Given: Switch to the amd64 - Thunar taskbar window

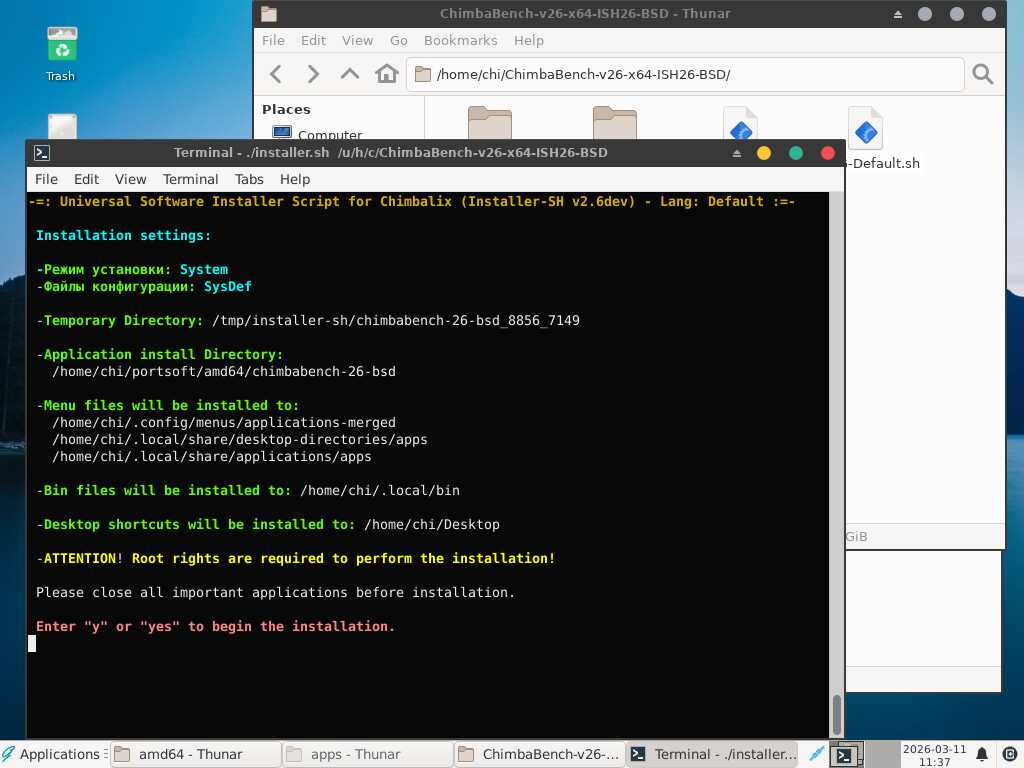Looking at the screenshot, I should [193, 754].
